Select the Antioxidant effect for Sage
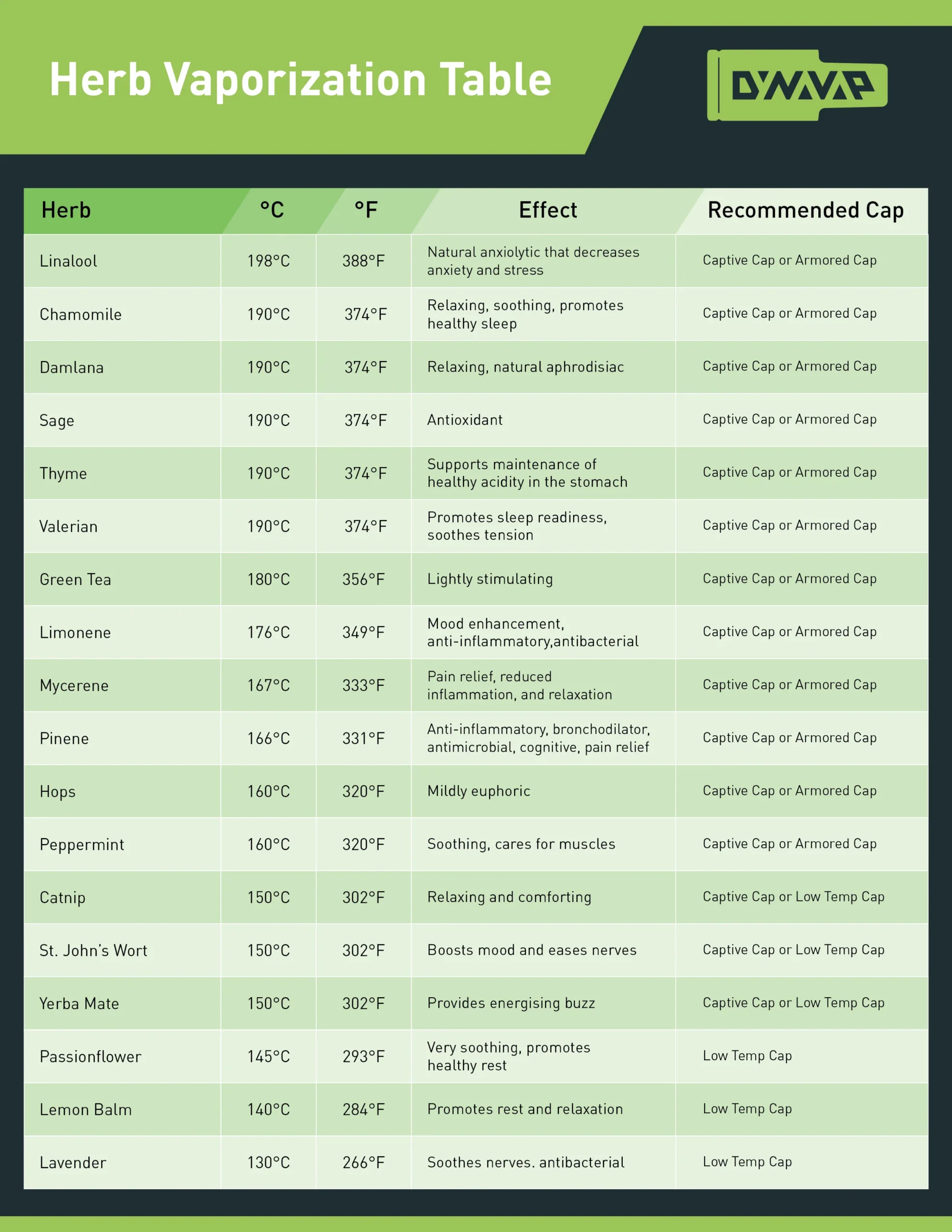 click(464, 420)
